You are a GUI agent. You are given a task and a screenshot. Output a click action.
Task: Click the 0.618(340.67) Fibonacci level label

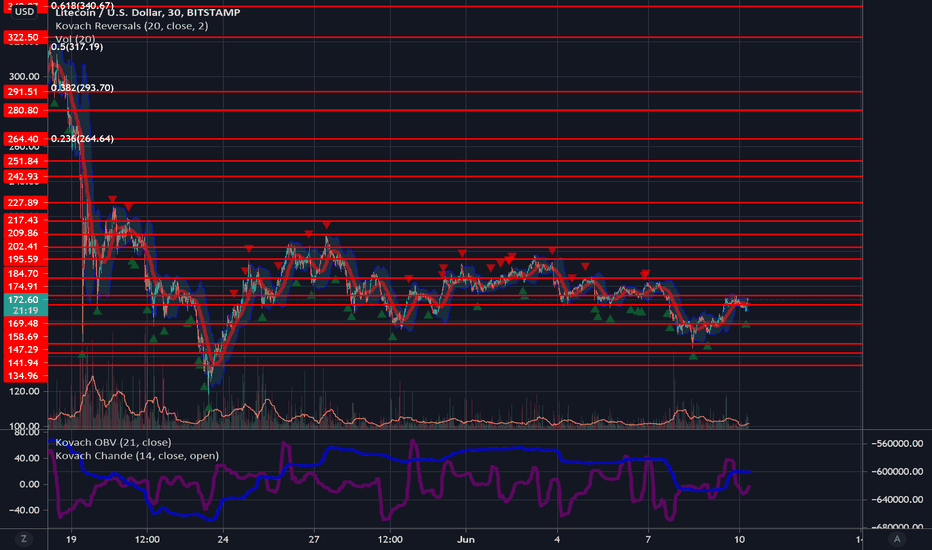[82, 5]
